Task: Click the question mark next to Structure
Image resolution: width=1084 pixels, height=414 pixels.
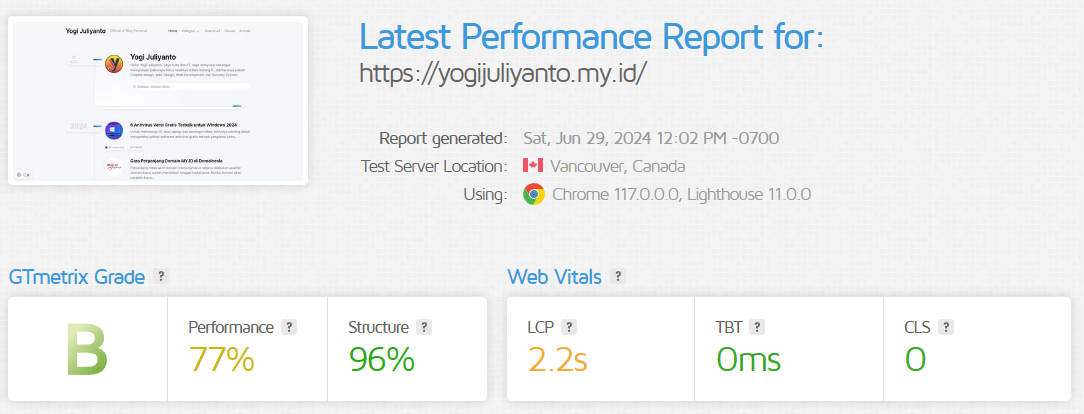Action: click(424, 328)
